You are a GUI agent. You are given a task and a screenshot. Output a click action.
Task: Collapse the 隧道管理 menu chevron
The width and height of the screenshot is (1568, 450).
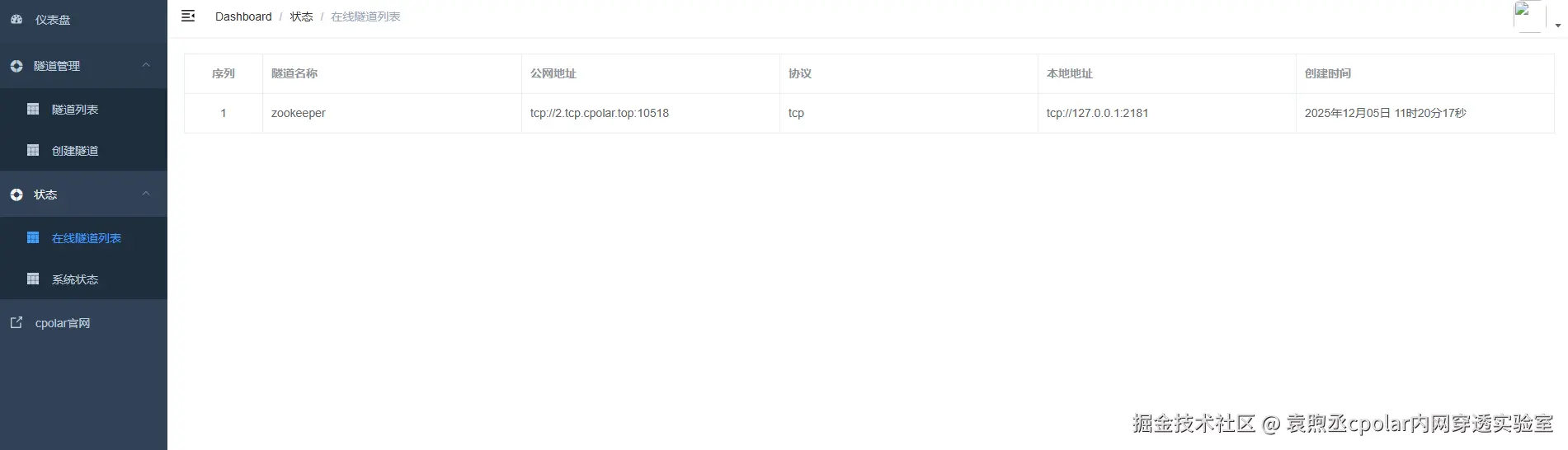click(146, 65)
